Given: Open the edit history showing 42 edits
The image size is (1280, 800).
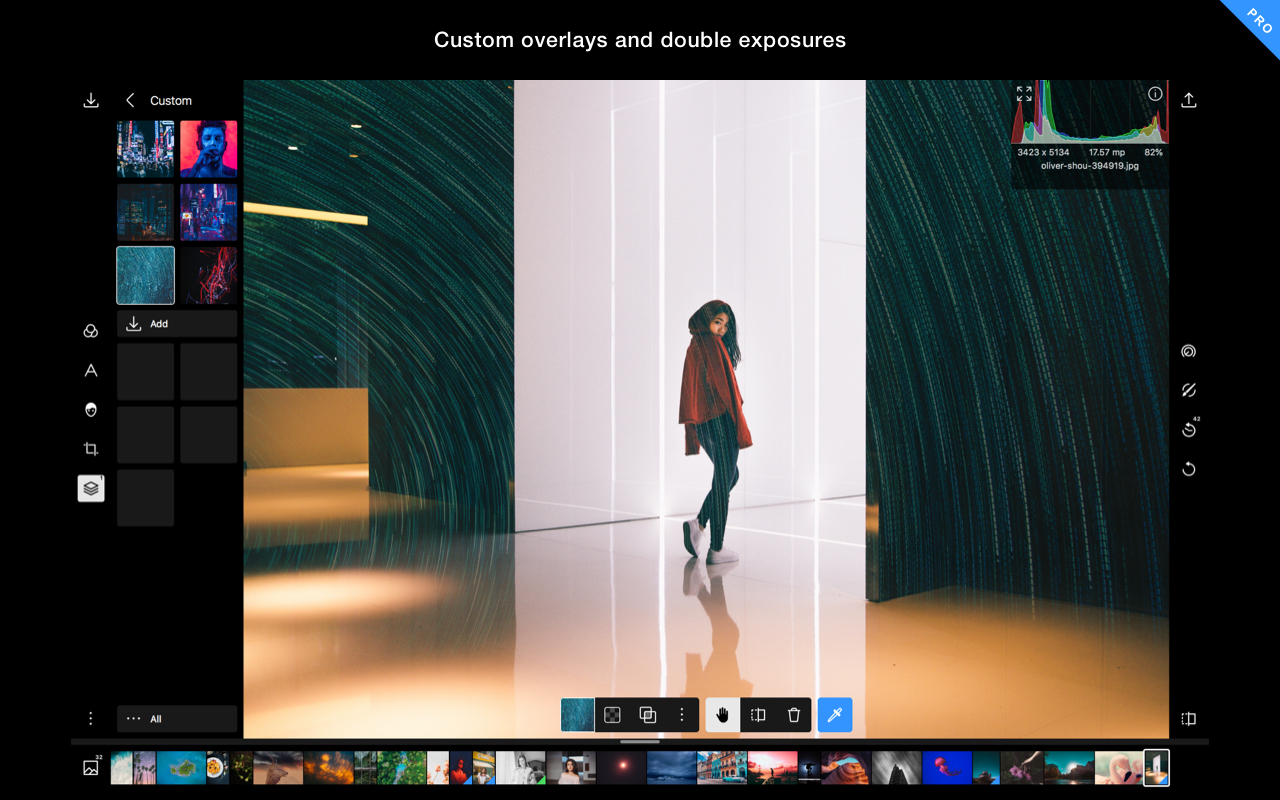Looking at the screenshot, I should coord(1188,429).
